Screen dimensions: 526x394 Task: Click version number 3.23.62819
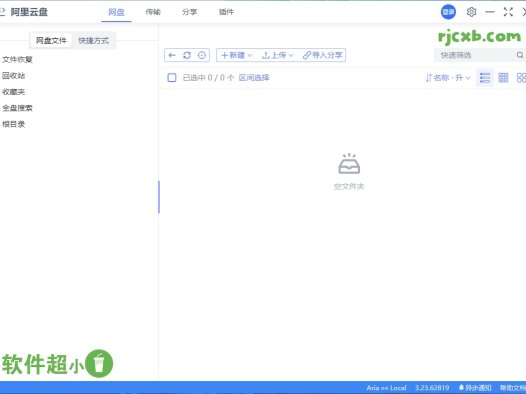tap(432, 388)
